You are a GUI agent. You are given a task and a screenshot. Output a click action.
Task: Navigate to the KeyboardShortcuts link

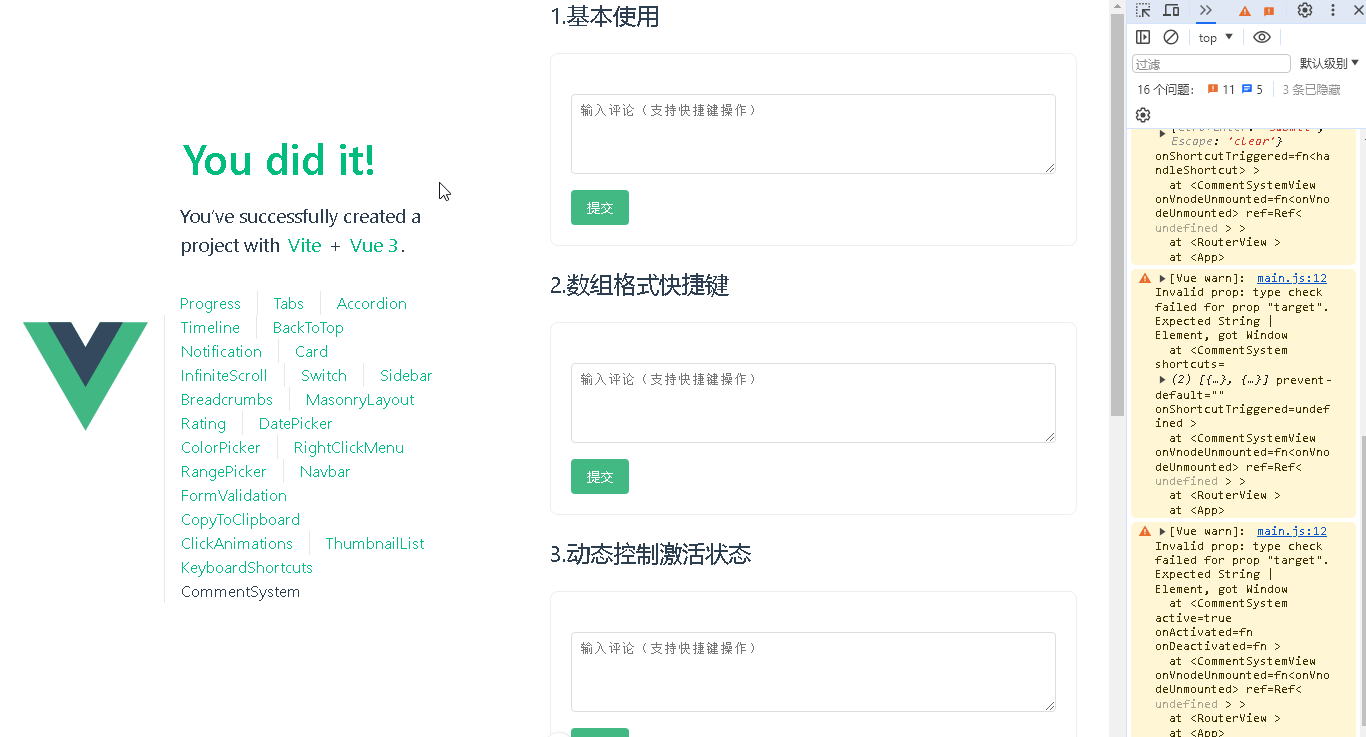click(x=247, y=568)
